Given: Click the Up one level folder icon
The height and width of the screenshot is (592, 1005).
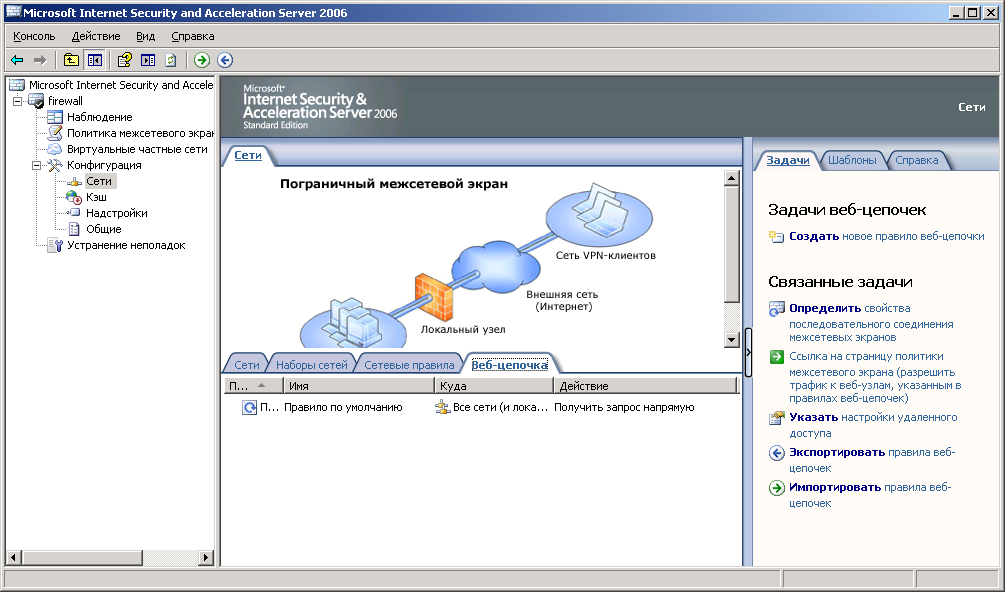Looking at the screenshot, I should pyautogui.click(x=71, y=60).
